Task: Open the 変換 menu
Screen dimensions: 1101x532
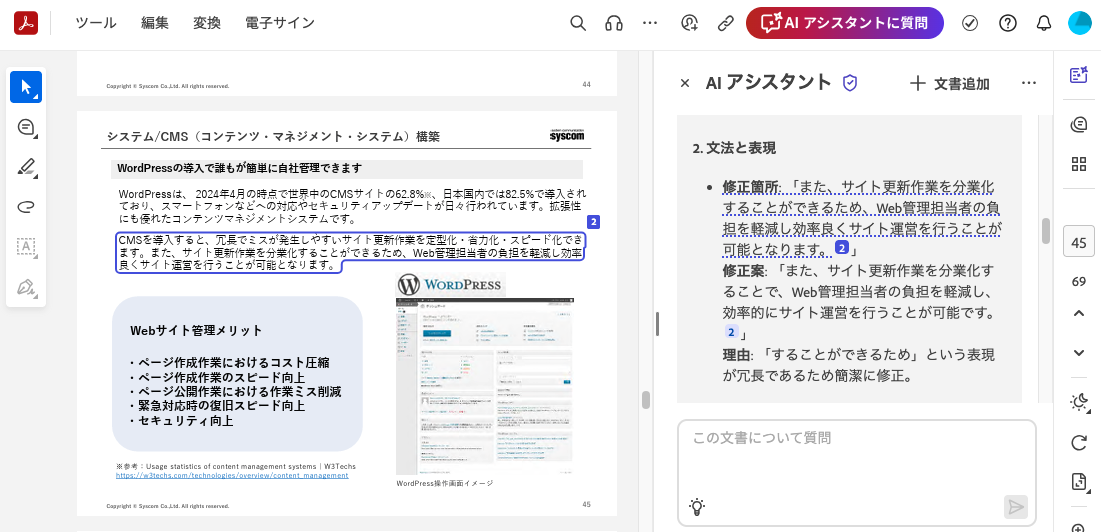Action: (x=206, y=23)
